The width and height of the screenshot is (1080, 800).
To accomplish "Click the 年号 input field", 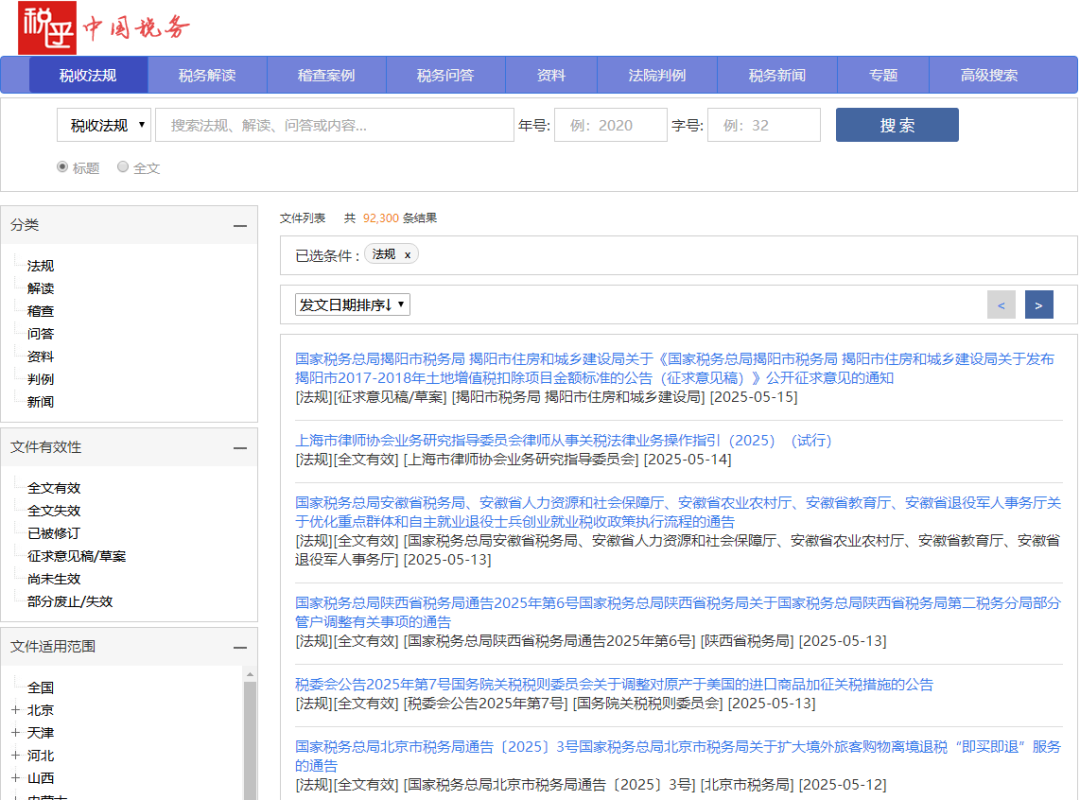I will click(x=610, y=125).
